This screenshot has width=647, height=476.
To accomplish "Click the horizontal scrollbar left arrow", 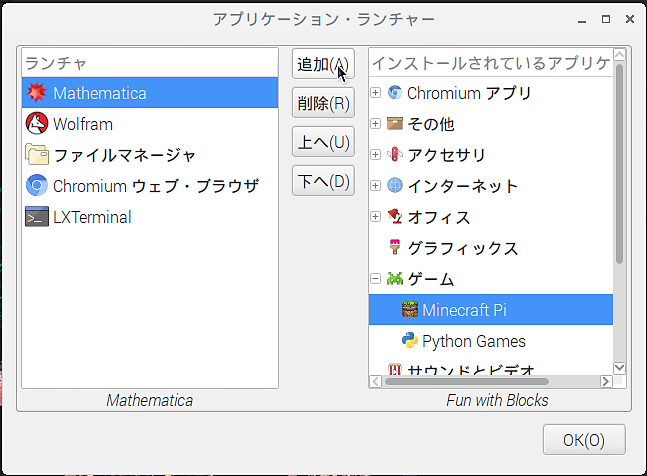I will (x=375, y=381).
